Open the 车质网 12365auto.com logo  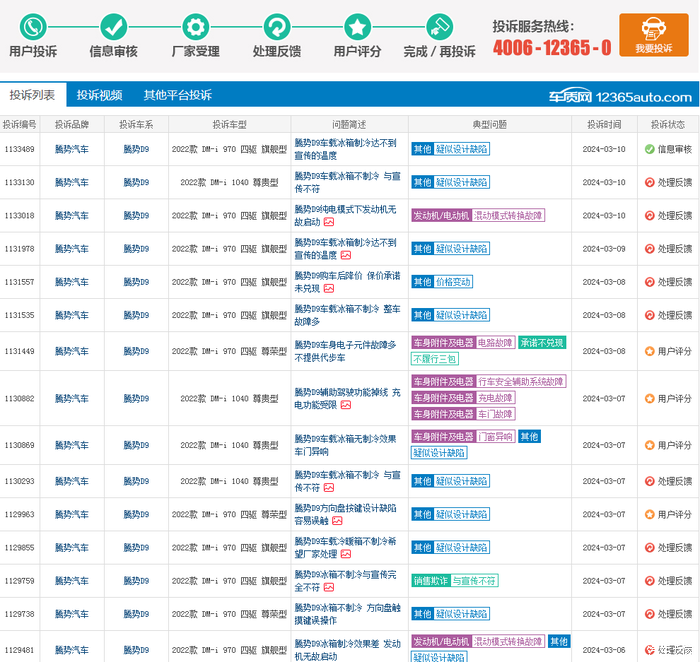point(634,97)
